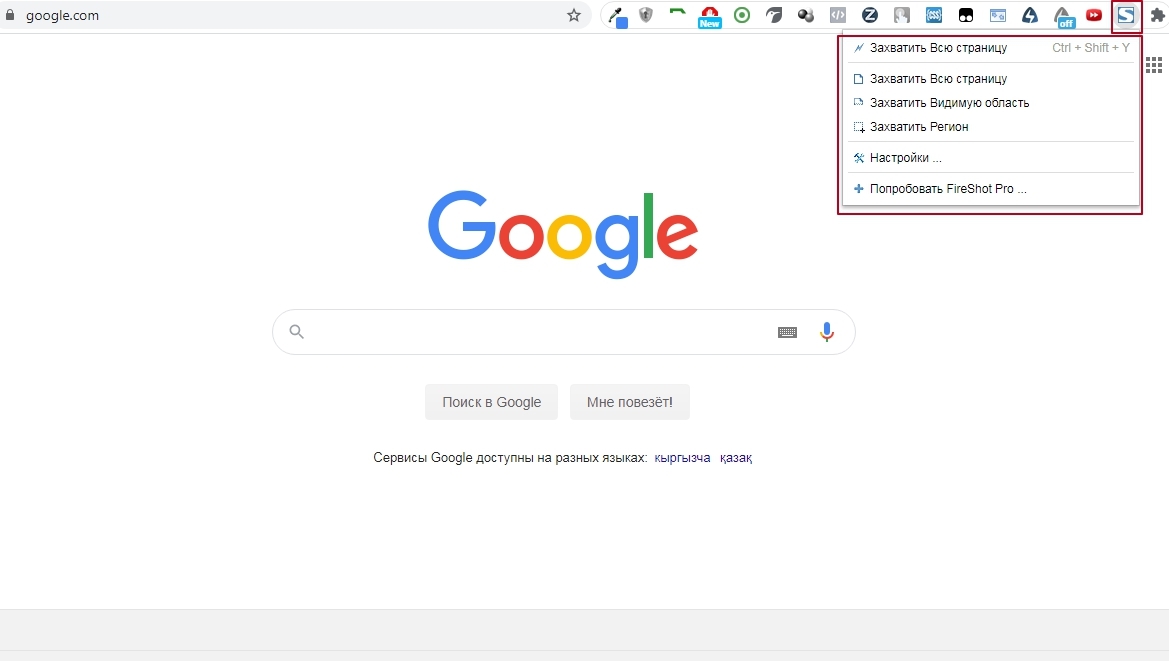The width and height of the screenshot is (1169, 661).
Task: Click the gray shield extension icon
Action: (646, 14)
